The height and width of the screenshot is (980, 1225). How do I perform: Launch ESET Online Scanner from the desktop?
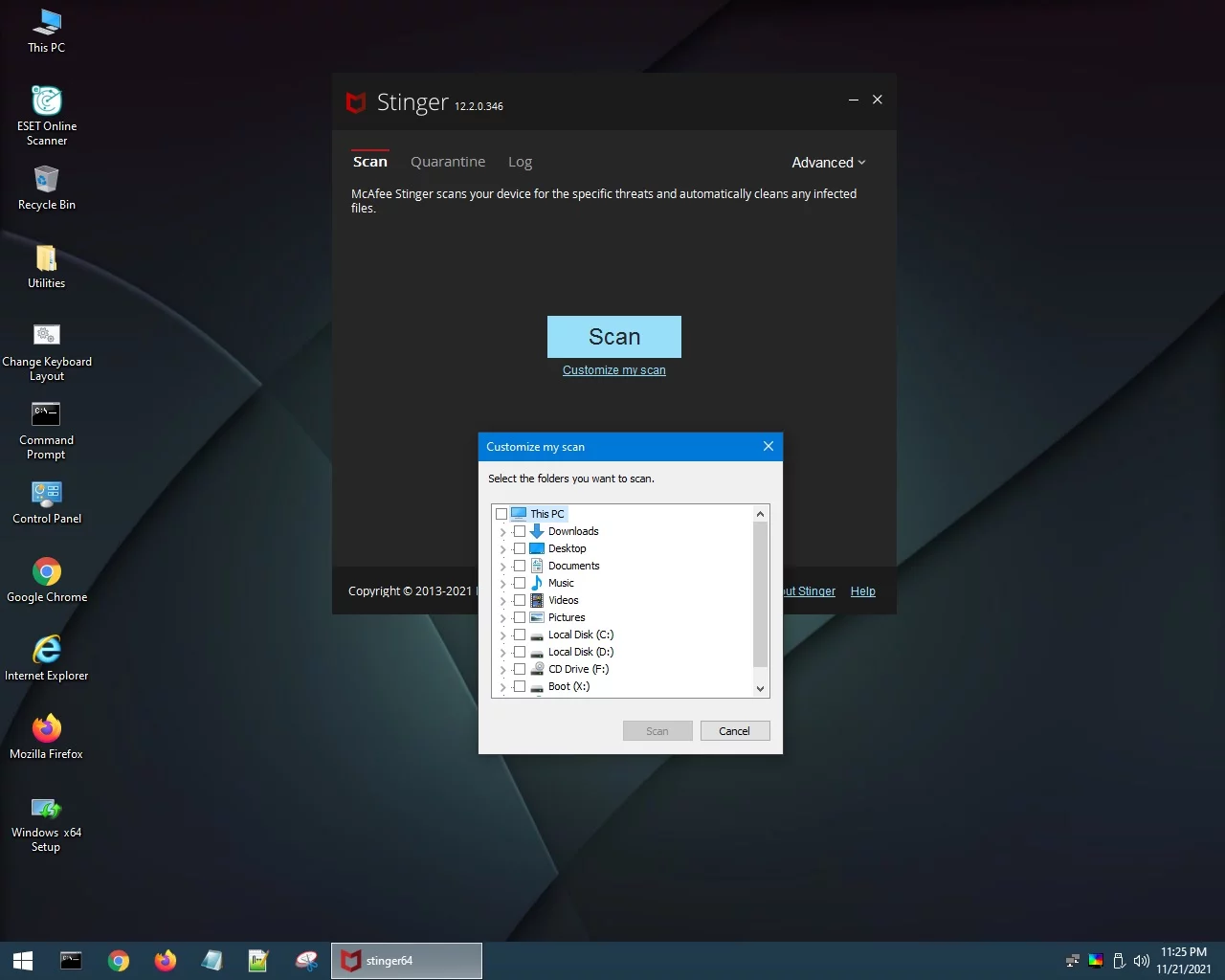(46, 116)
